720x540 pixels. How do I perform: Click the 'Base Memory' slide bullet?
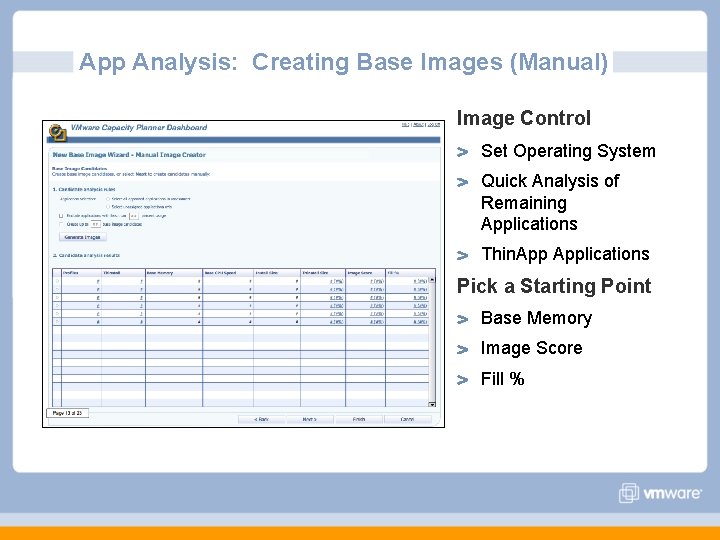[536, 318]
